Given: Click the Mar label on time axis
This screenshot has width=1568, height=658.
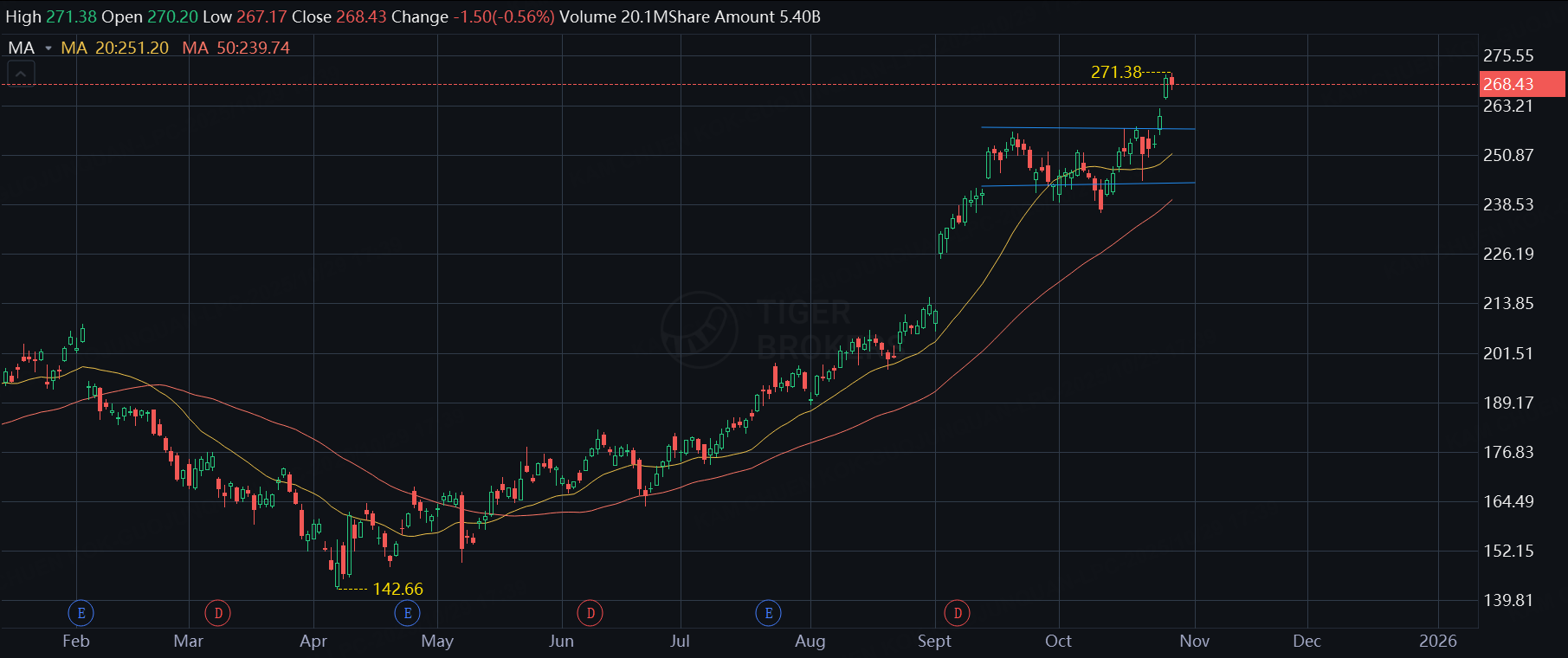Looking at the screenshot, I should (189, 642).
